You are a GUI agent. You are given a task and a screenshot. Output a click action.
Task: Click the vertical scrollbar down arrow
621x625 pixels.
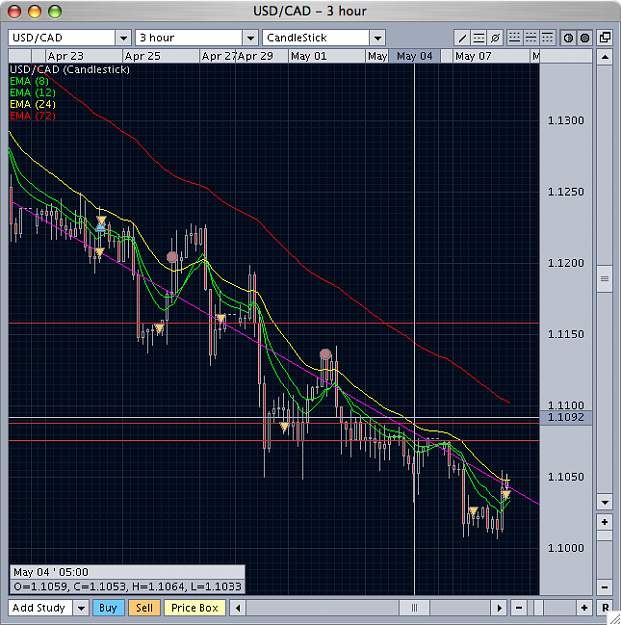[x=605, y=502]
